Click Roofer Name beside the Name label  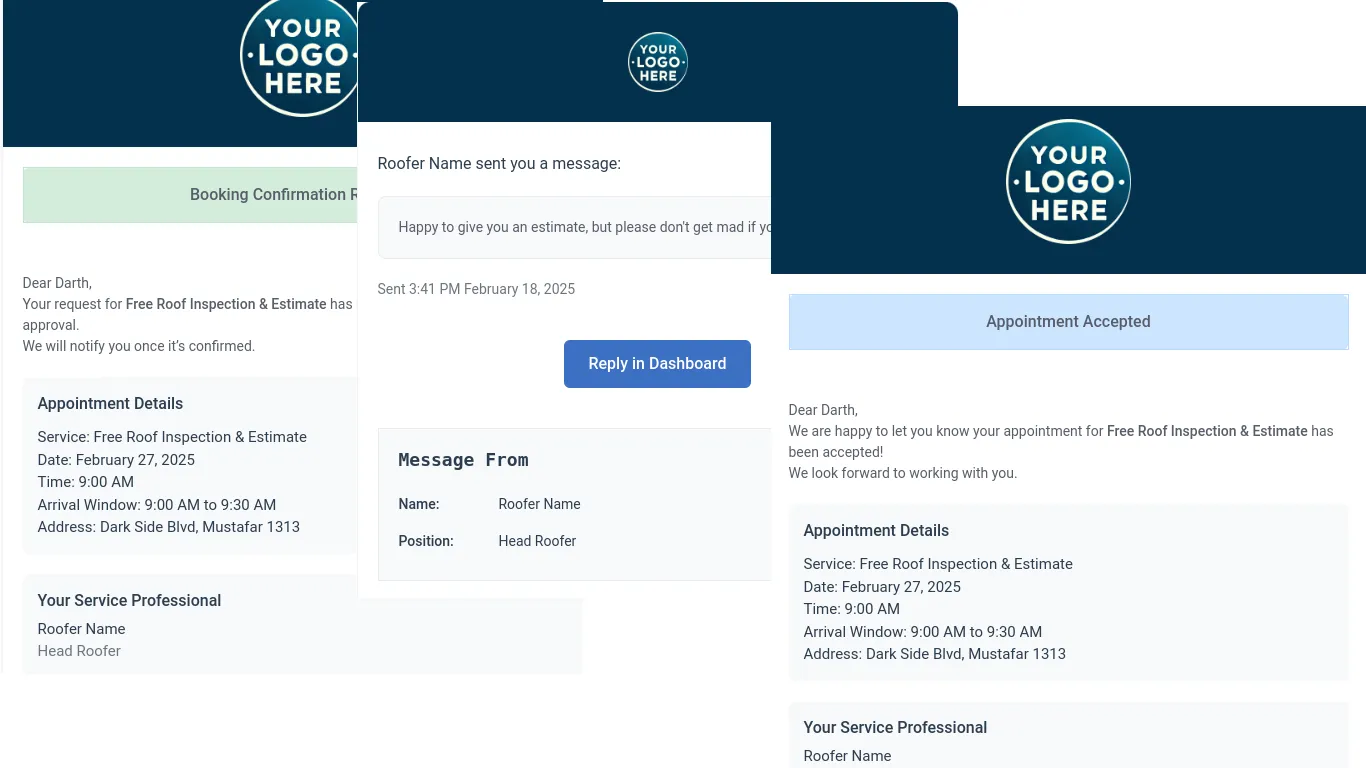tap(539, 504)
